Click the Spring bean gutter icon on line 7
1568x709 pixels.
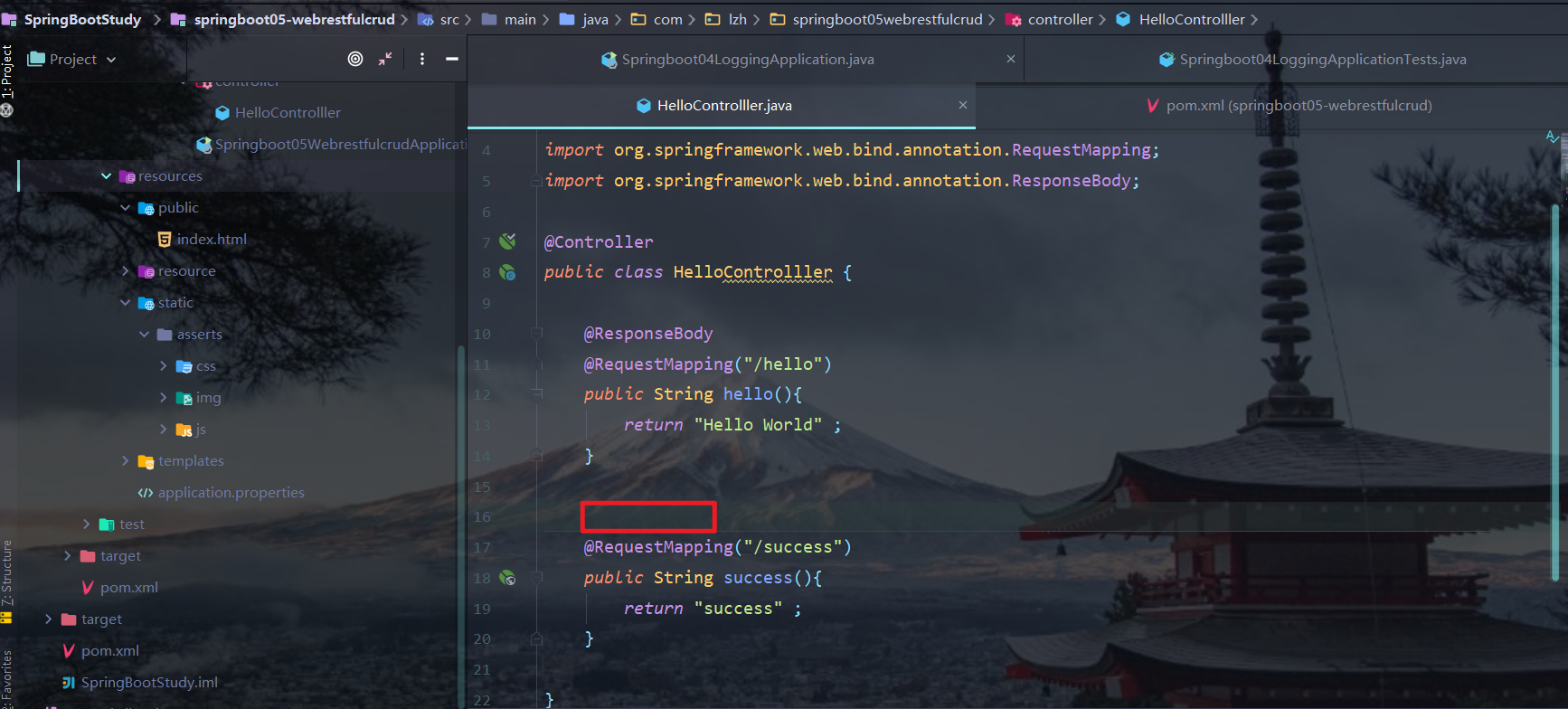pos(508,241)
